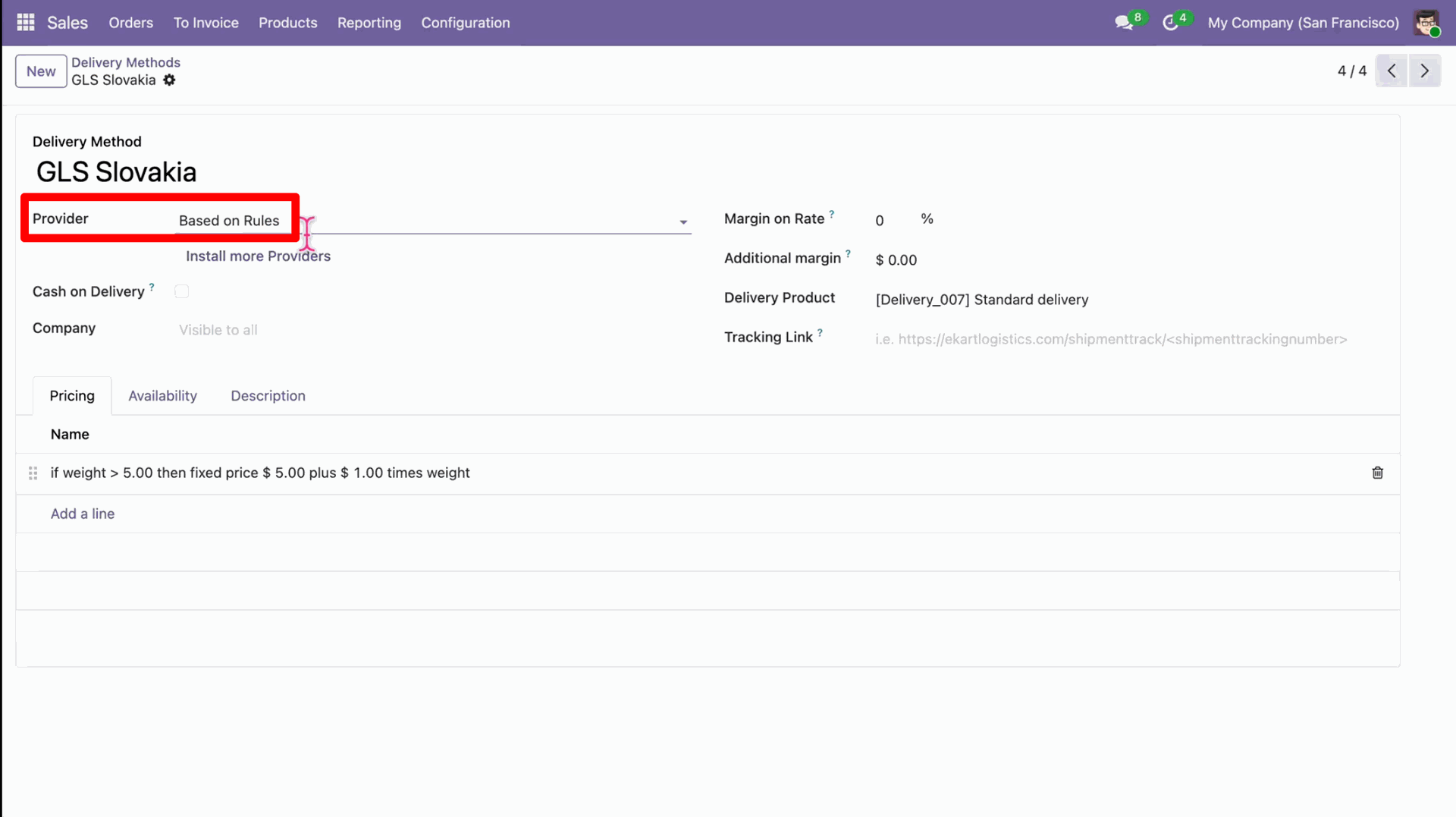Click the gear actions icon beside GLS Slovakia
1456x817 pixels.
point(169,80)
